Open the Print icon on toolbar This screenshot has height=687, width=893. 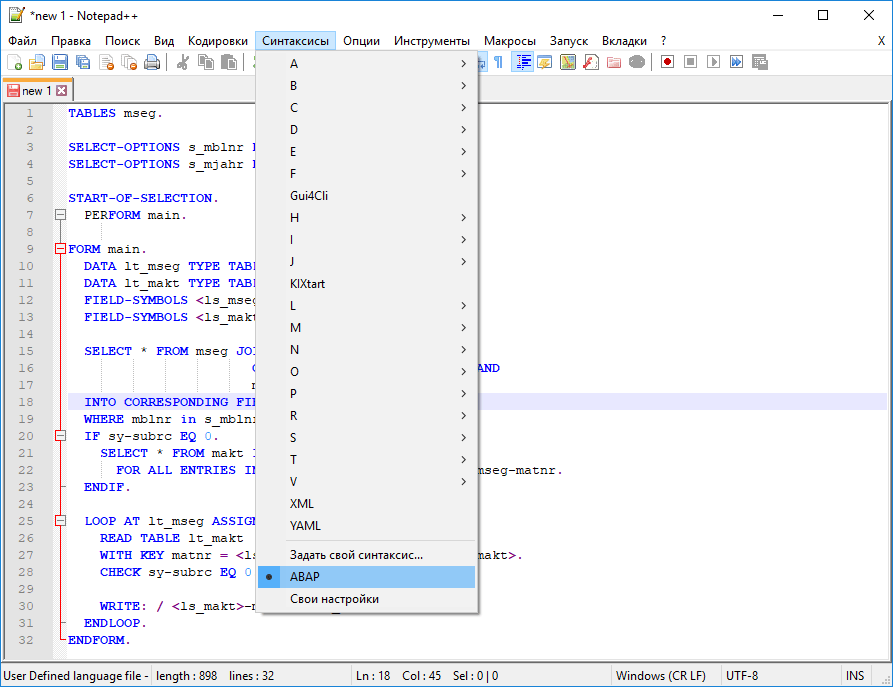click(152, 61)
